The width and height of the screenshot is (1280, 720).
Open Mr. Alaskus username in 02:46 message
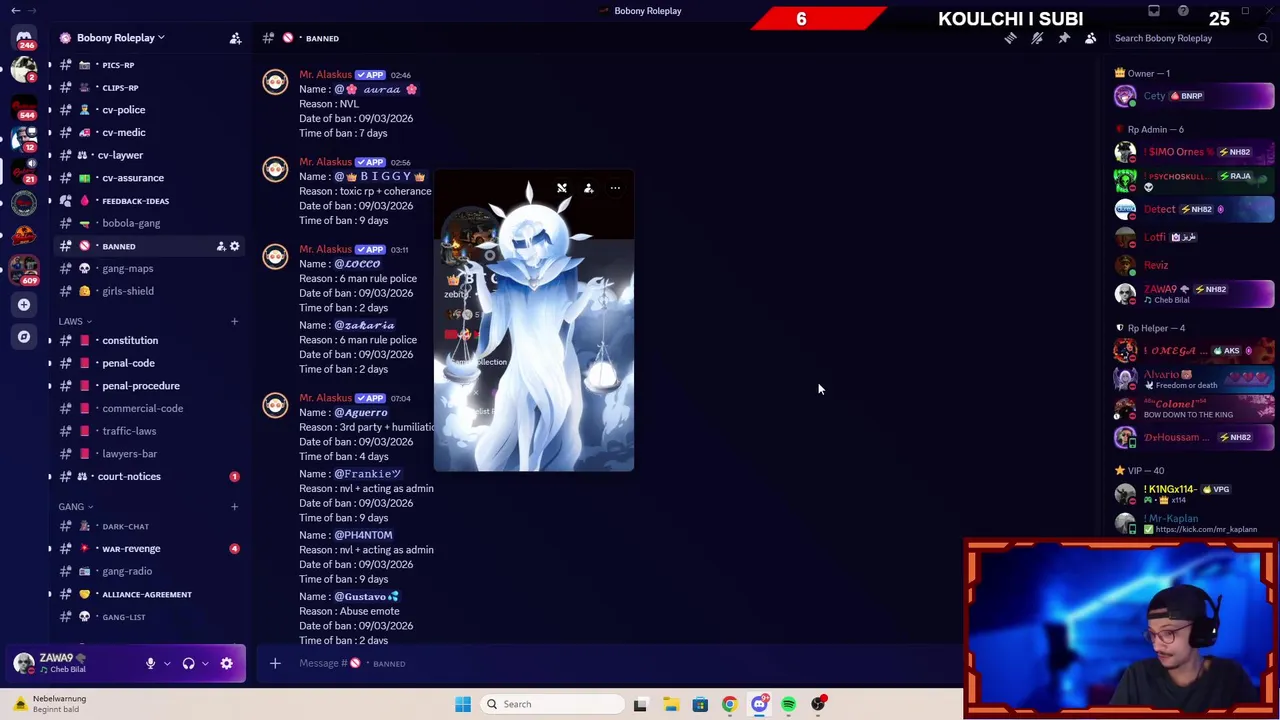coord(325,75)
